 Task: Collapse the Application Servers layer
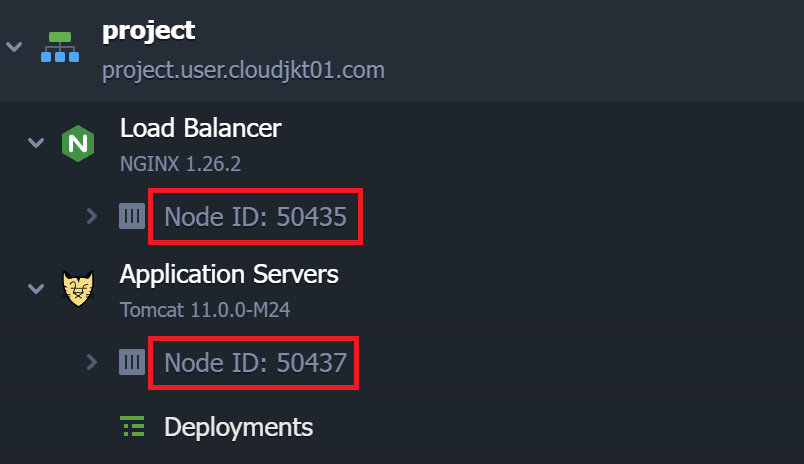(x=36, y=288)
